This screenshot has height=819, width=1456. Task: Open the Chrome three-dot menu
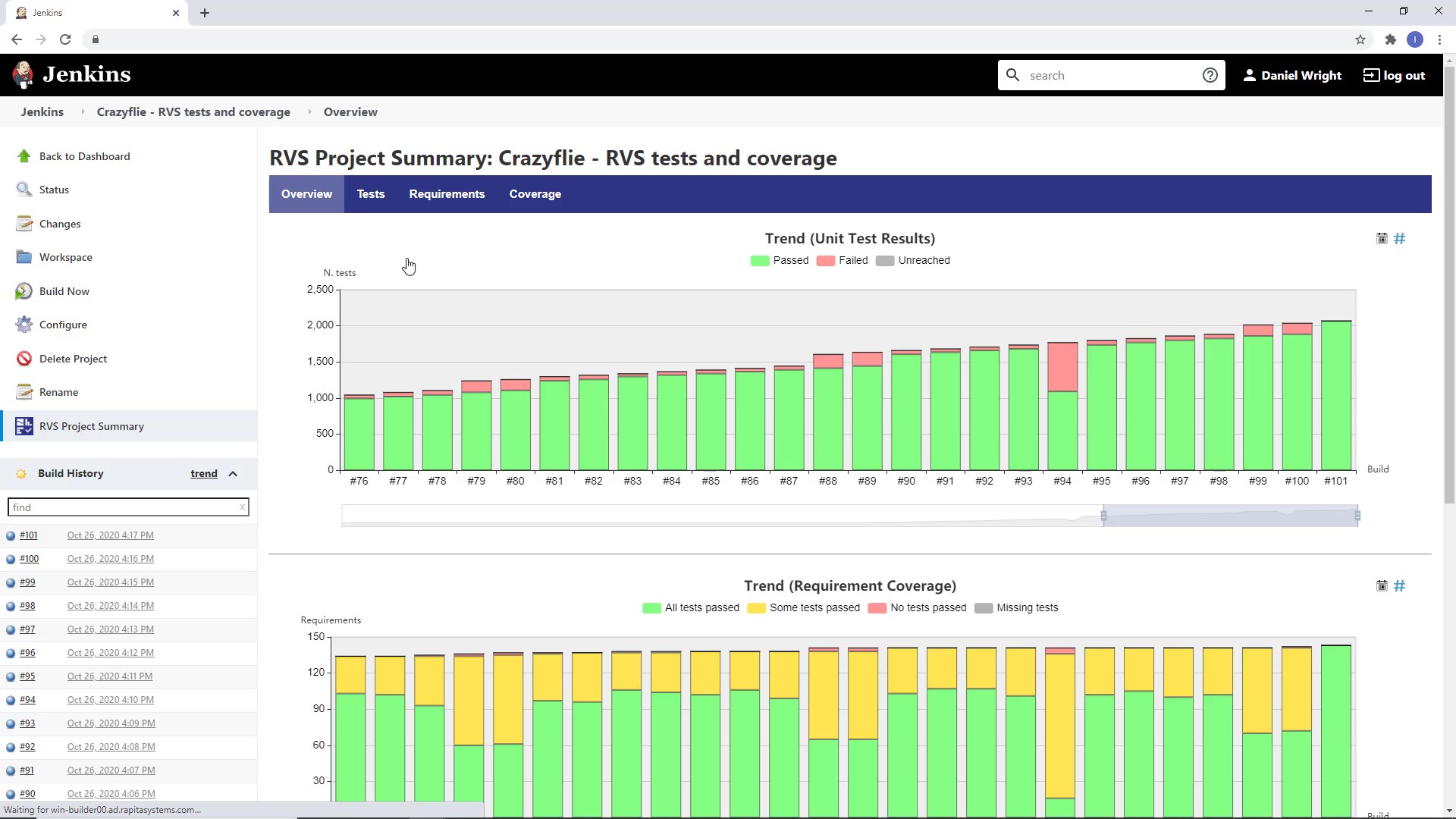tap(1439, 39)
